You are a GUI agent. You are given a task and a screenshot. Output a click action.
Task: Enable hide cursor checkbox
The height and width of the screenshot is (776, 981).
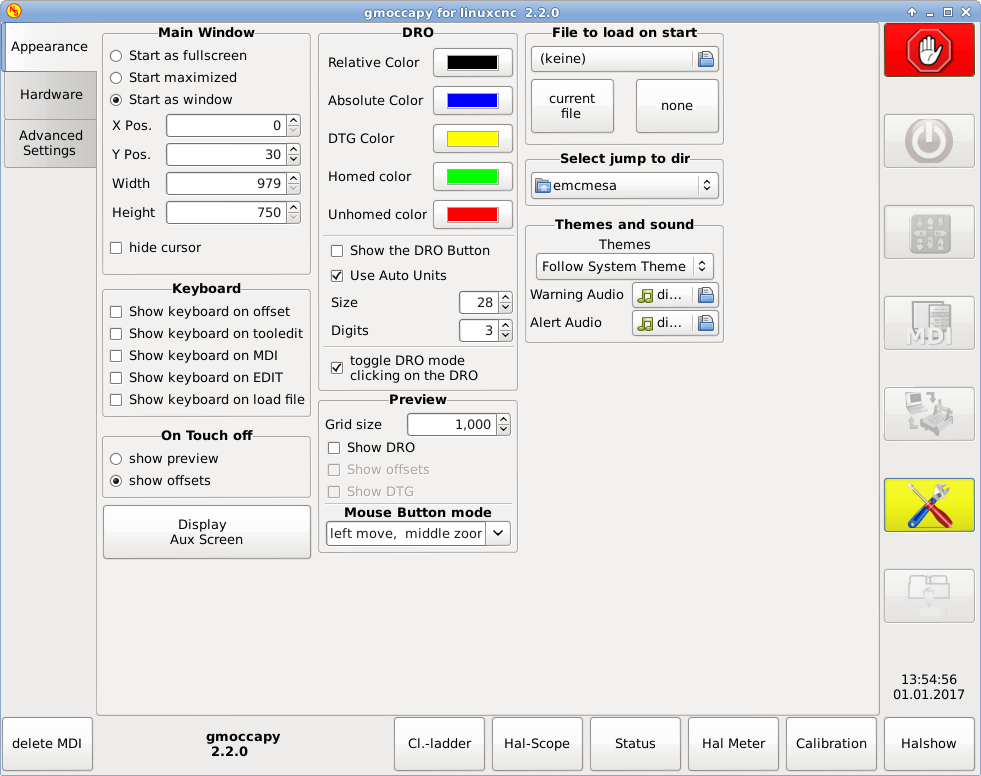pos(116,248)
